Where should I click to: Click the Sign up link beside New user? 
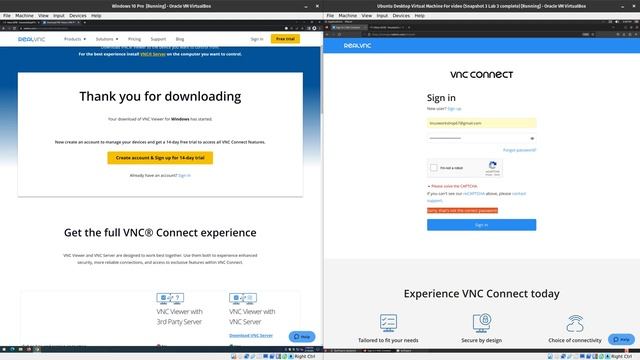454,109
